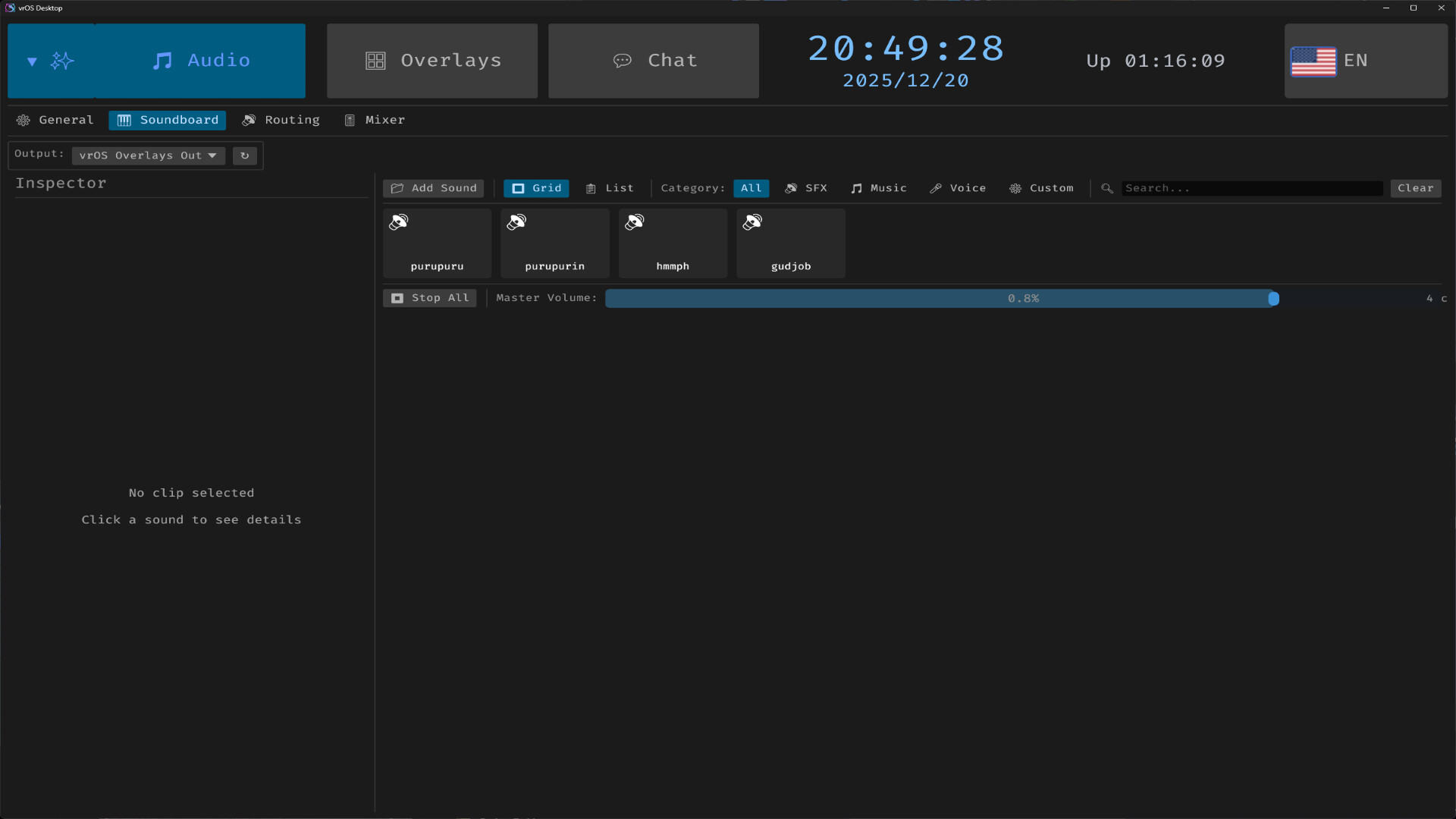Enable the All category filter
The height and width of the screenshot is (819, 1456).
pyautogui.click(x=750, y=188)
